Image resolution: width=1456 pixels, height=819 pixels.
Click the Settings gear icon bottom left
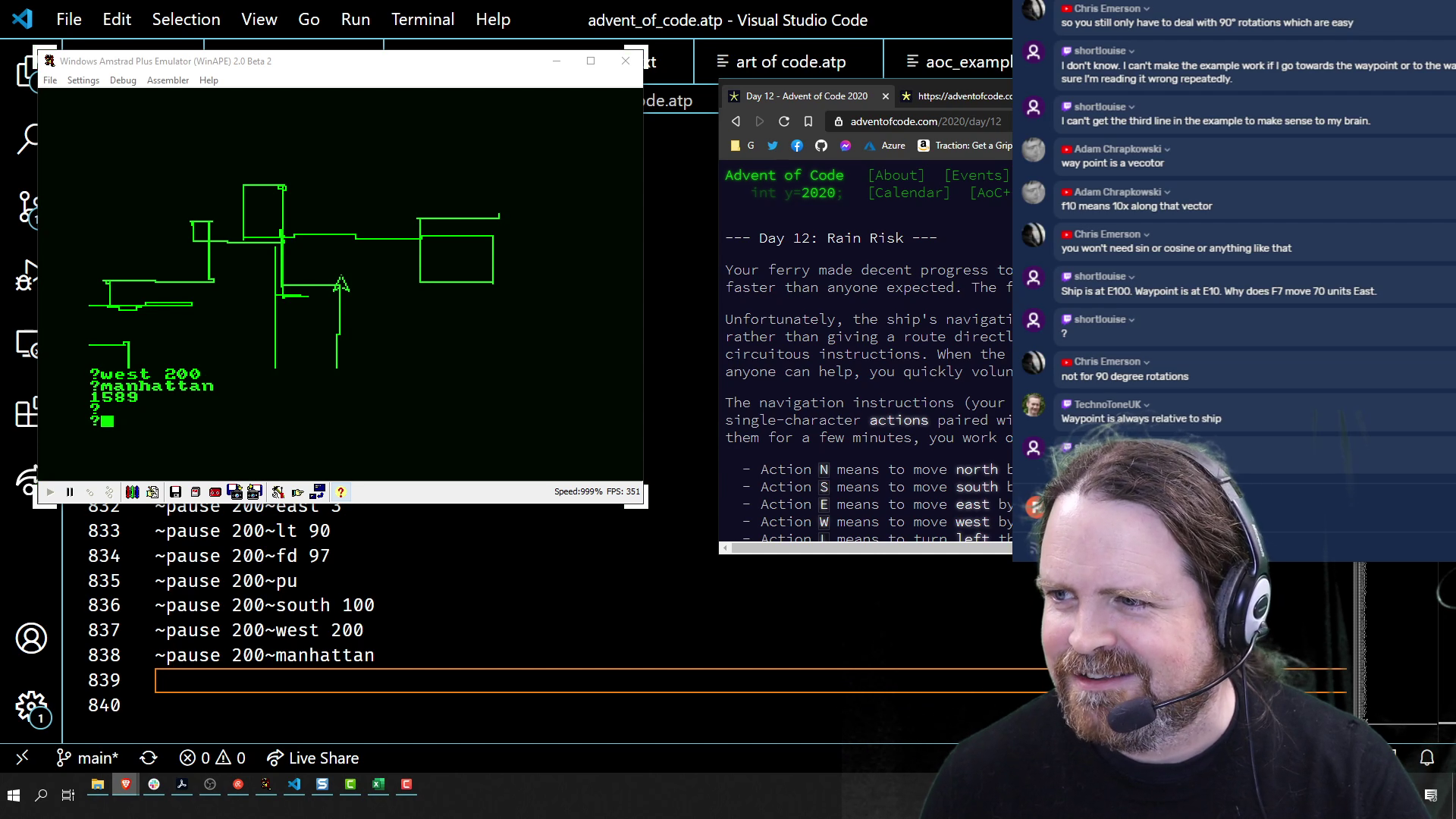(31, 706)
